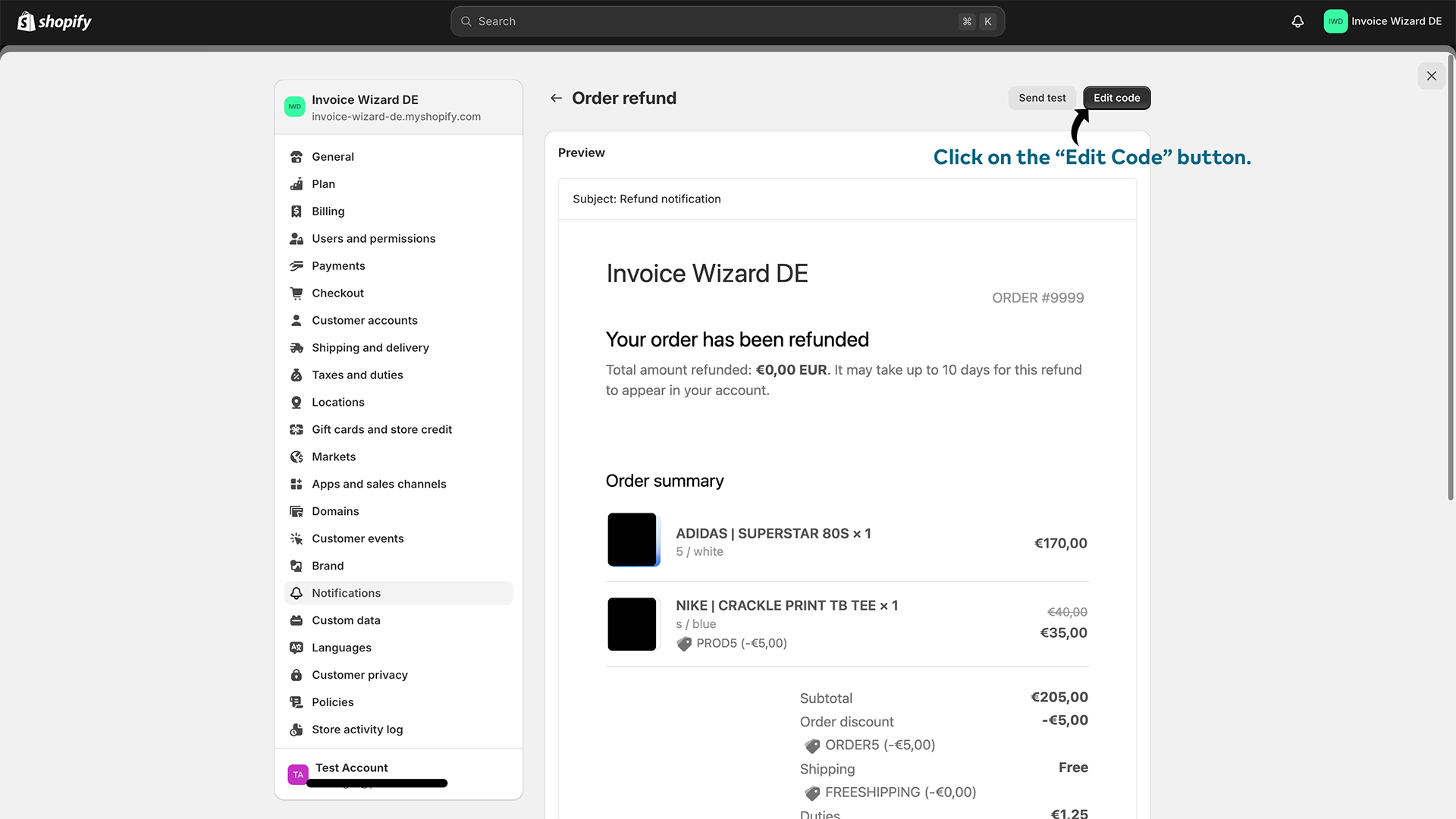This screenshot has width=1456, height=819.
Task: Click the Gift cards and store credit icon
Action: pos(297,430)
